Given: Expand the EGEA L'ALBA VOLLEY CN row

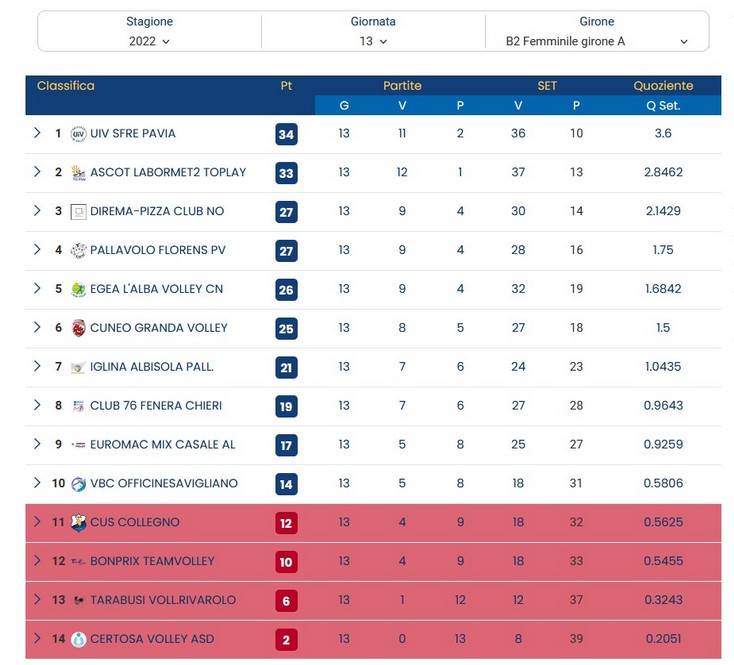Looking at the screenshot, I should [37, 288].
